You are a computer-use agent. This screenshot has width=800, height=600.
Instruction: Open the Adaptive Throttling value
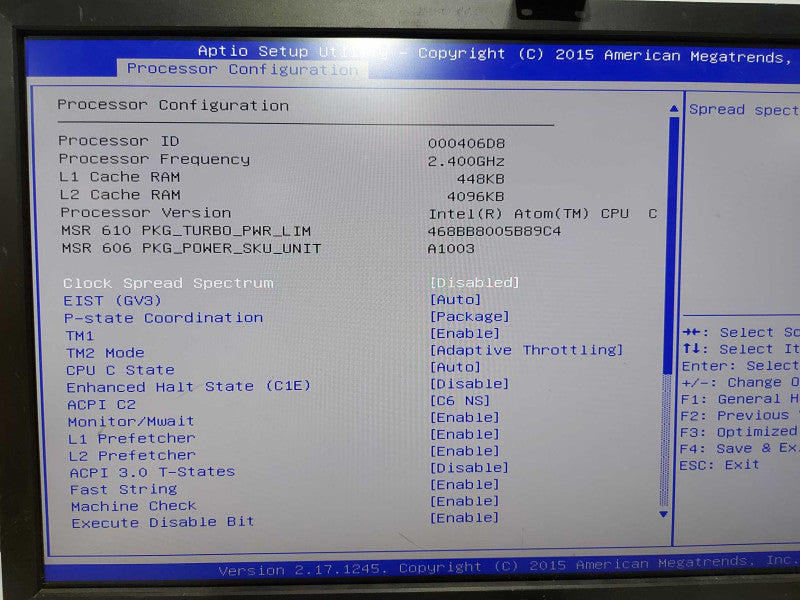coord(527,350)
